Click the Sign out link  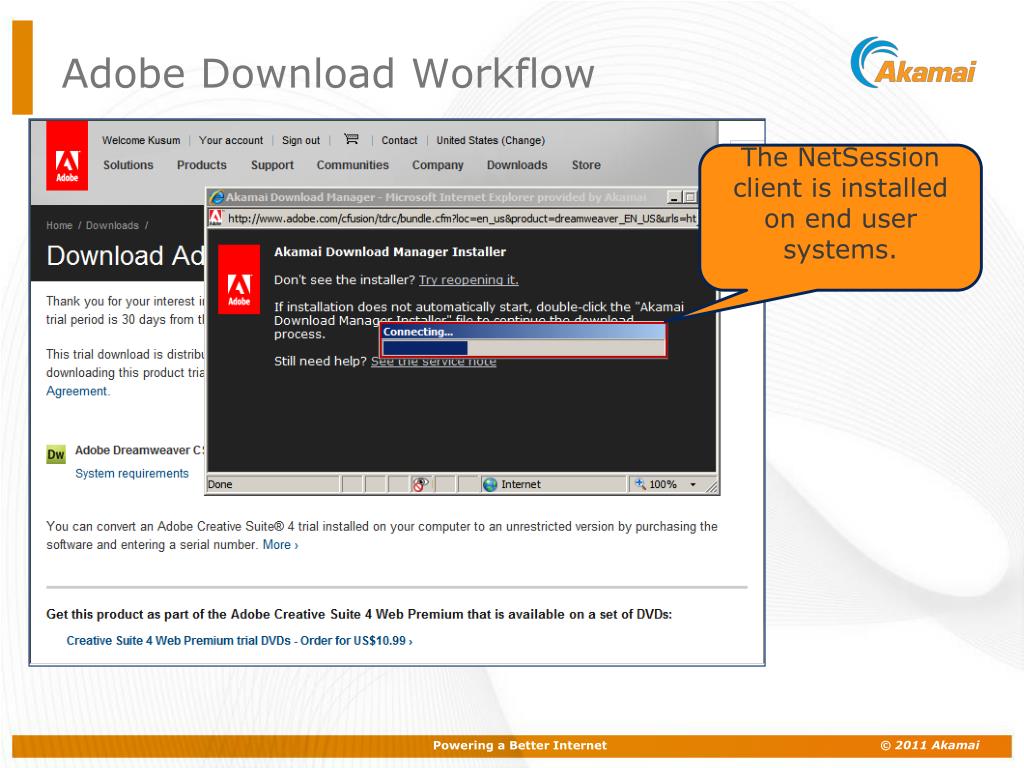[x=301, y=140]
